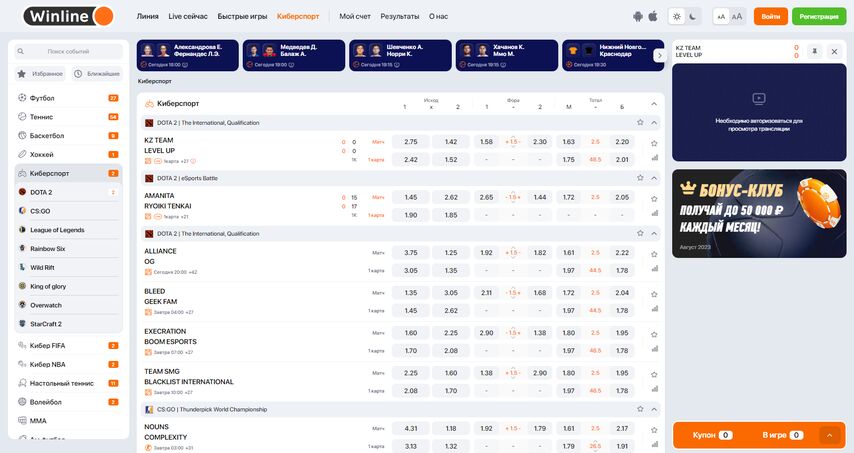Open statistics for BLEED vs GEEK FAM
Image resolution: width=854 pixels, height=453 pixels.
click(654, 309)
